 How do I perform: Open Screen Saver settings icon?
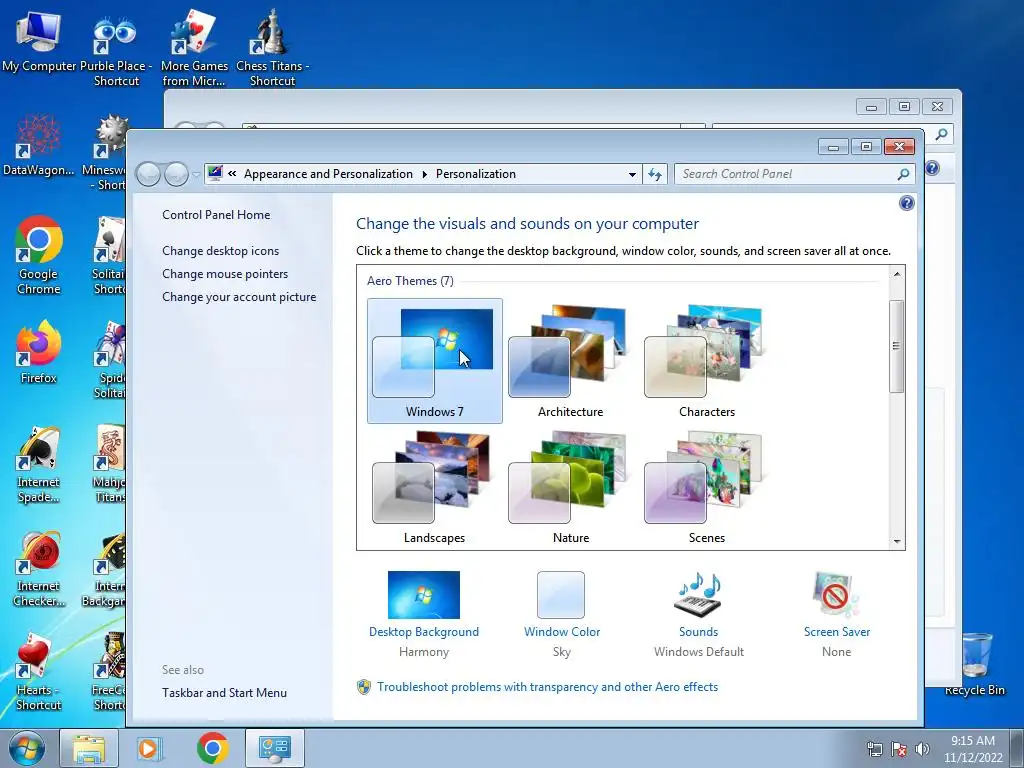coord(837,595)
